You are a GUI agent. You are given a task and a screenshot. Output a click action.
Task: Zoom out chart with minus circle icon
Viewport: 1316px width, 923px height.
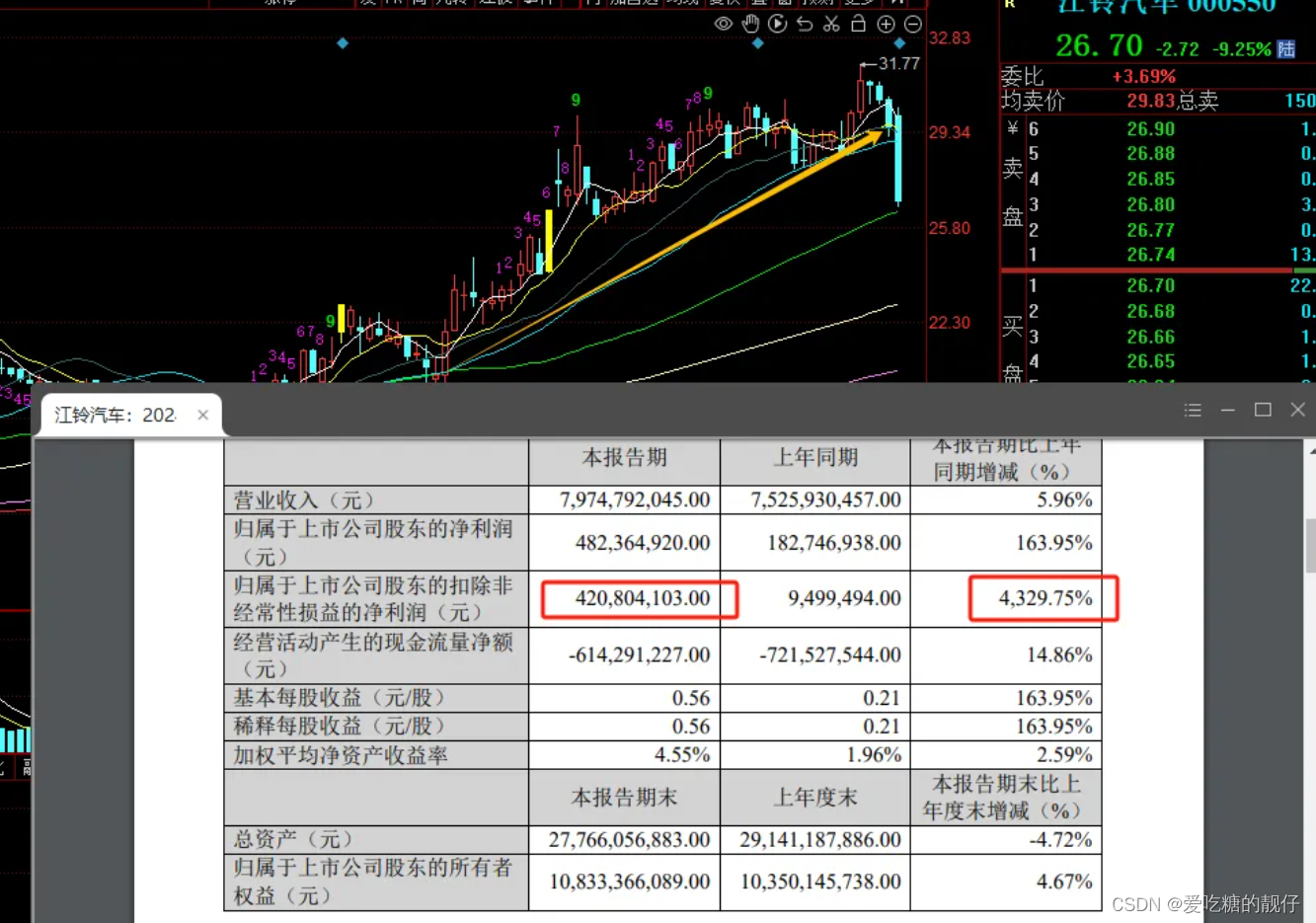coord(913,24)
